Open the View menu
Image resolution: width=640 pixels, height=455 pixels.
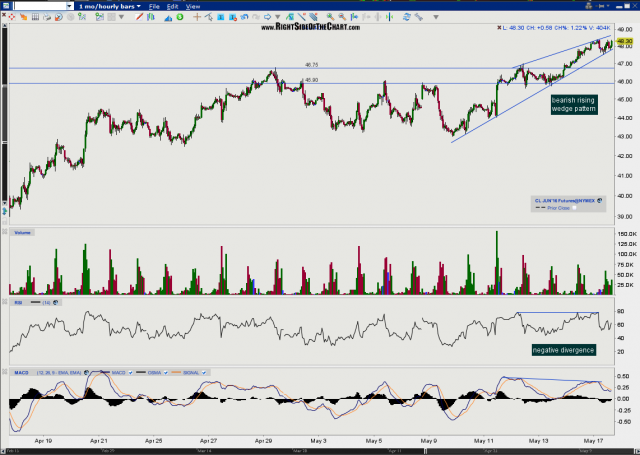(193, 7)
